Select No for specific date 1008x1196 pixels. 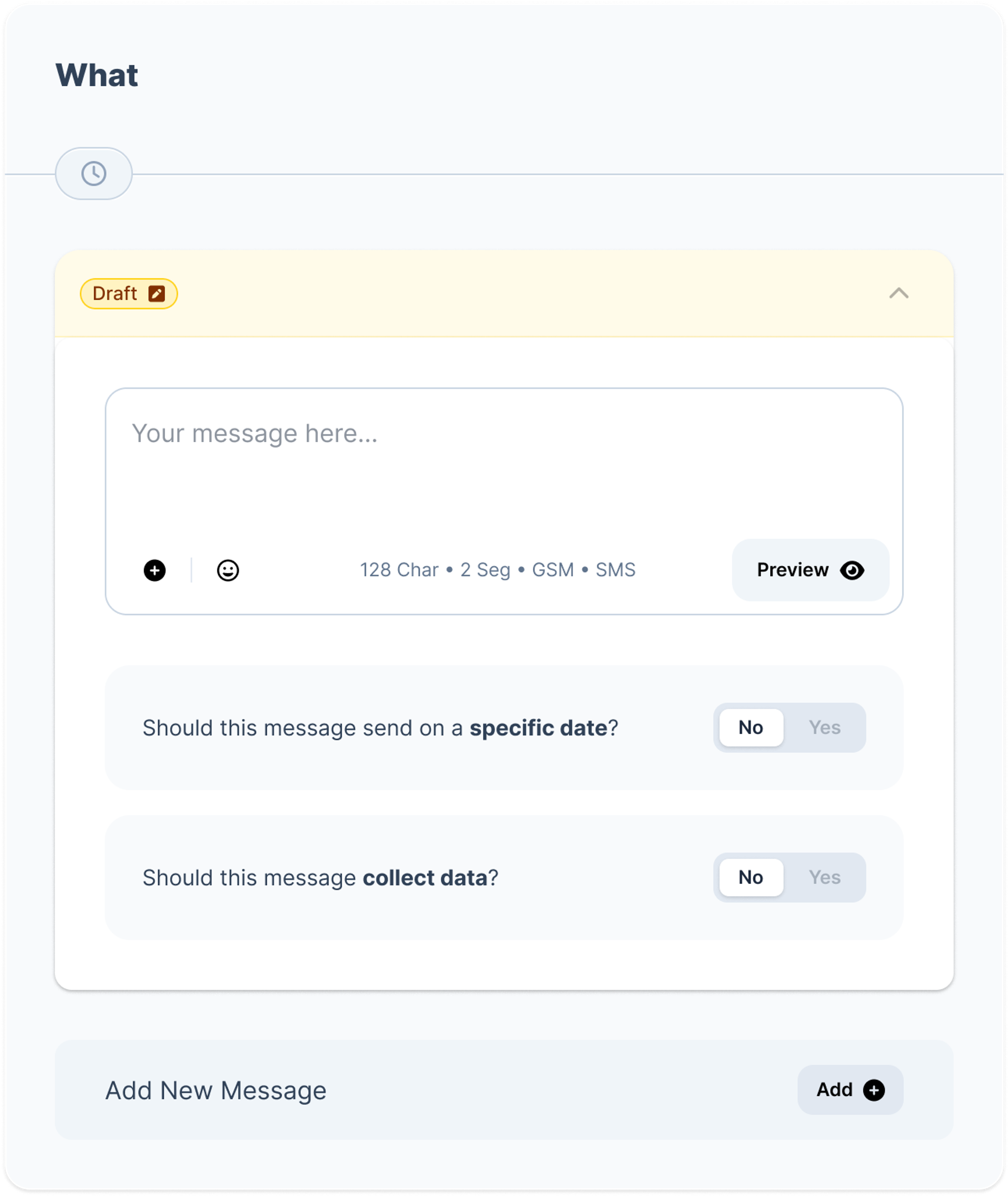click(x=751, y=727)
